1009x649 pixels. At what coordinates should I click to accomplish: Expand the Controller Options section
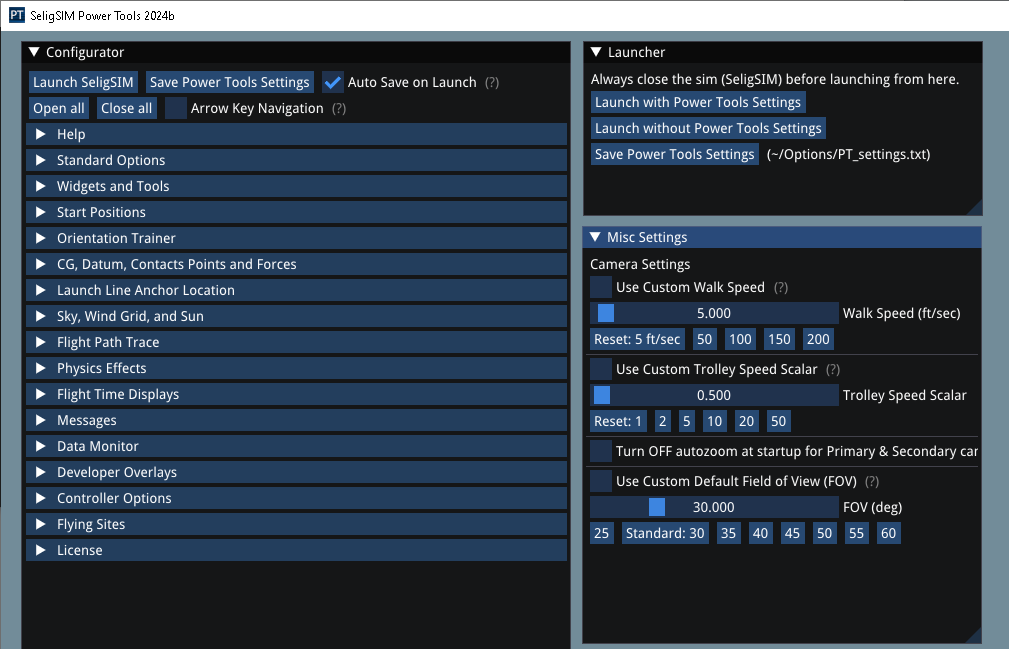tap(297, 498)
